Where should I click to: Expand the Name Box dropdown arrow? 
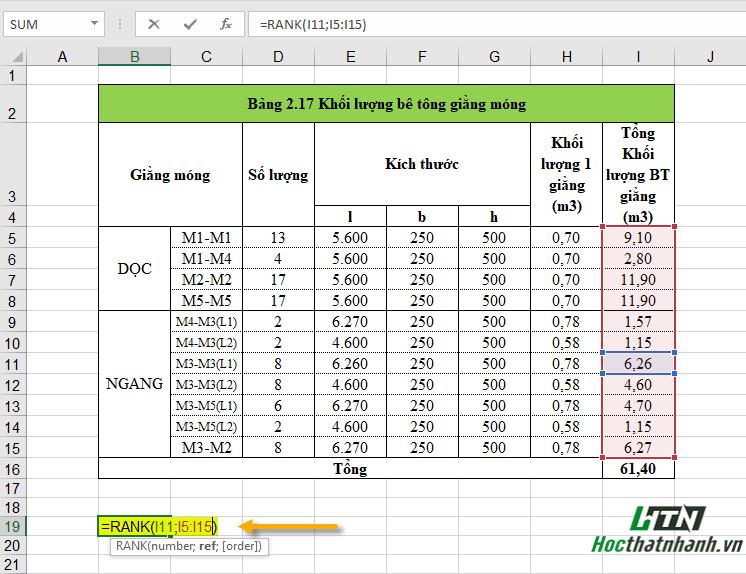click(93, 24)
